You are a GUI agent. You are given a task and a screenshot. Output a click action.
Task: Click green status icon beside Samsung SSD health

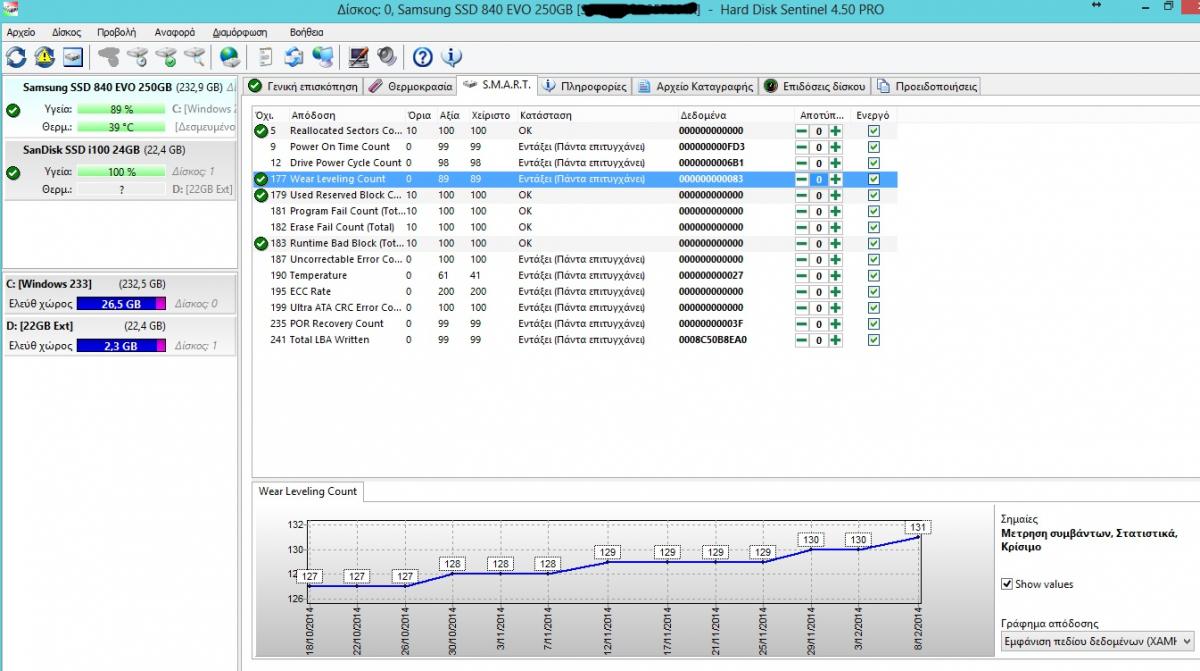click(x=13, y=110)
